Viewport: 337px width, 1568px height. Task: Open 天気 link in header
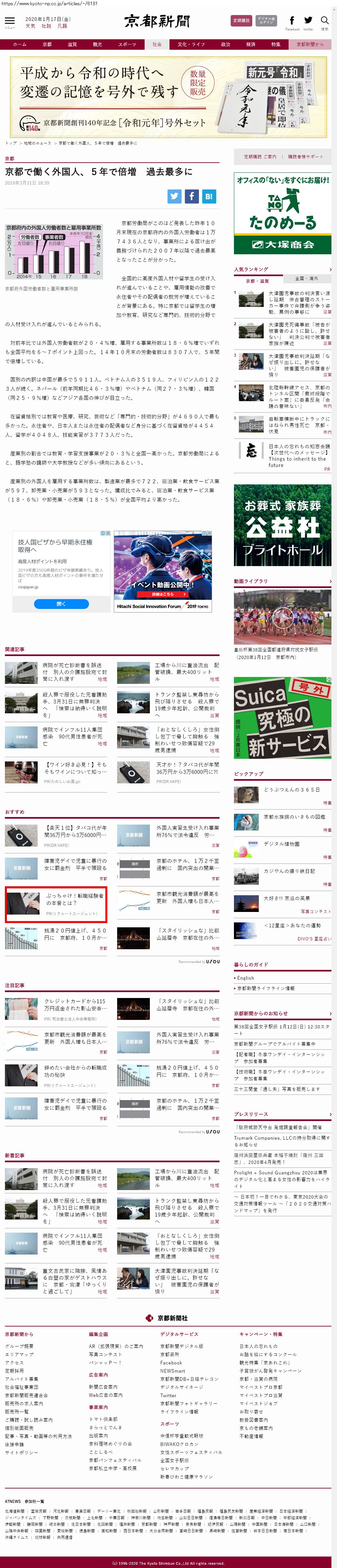[30, 26]
